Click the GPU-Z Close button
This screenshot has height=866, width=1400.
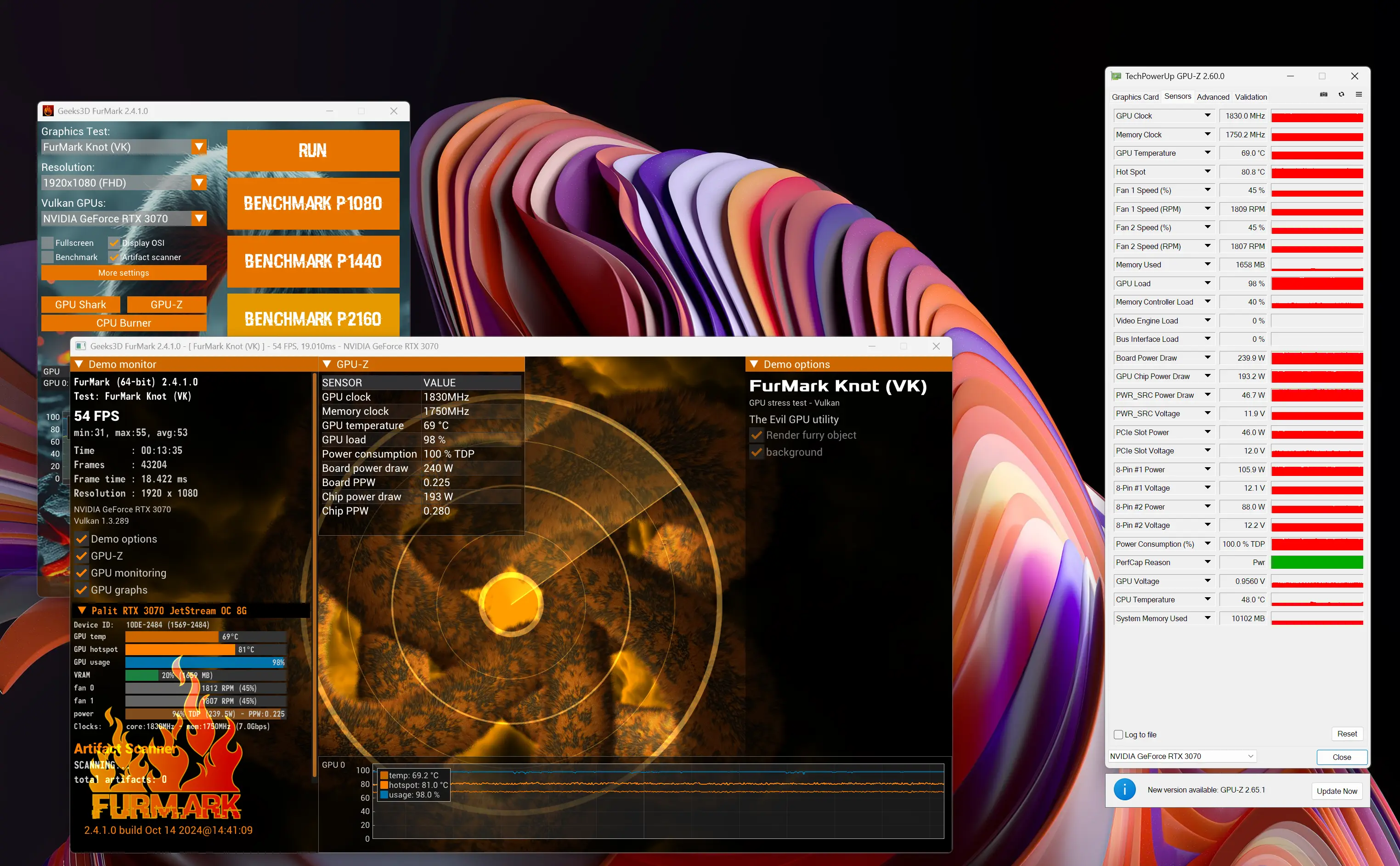1342,757
